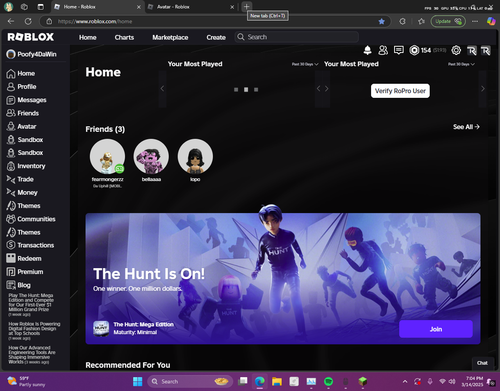Open Charts in top navigation
Viewport: 500px width, 391px height.
124,37
